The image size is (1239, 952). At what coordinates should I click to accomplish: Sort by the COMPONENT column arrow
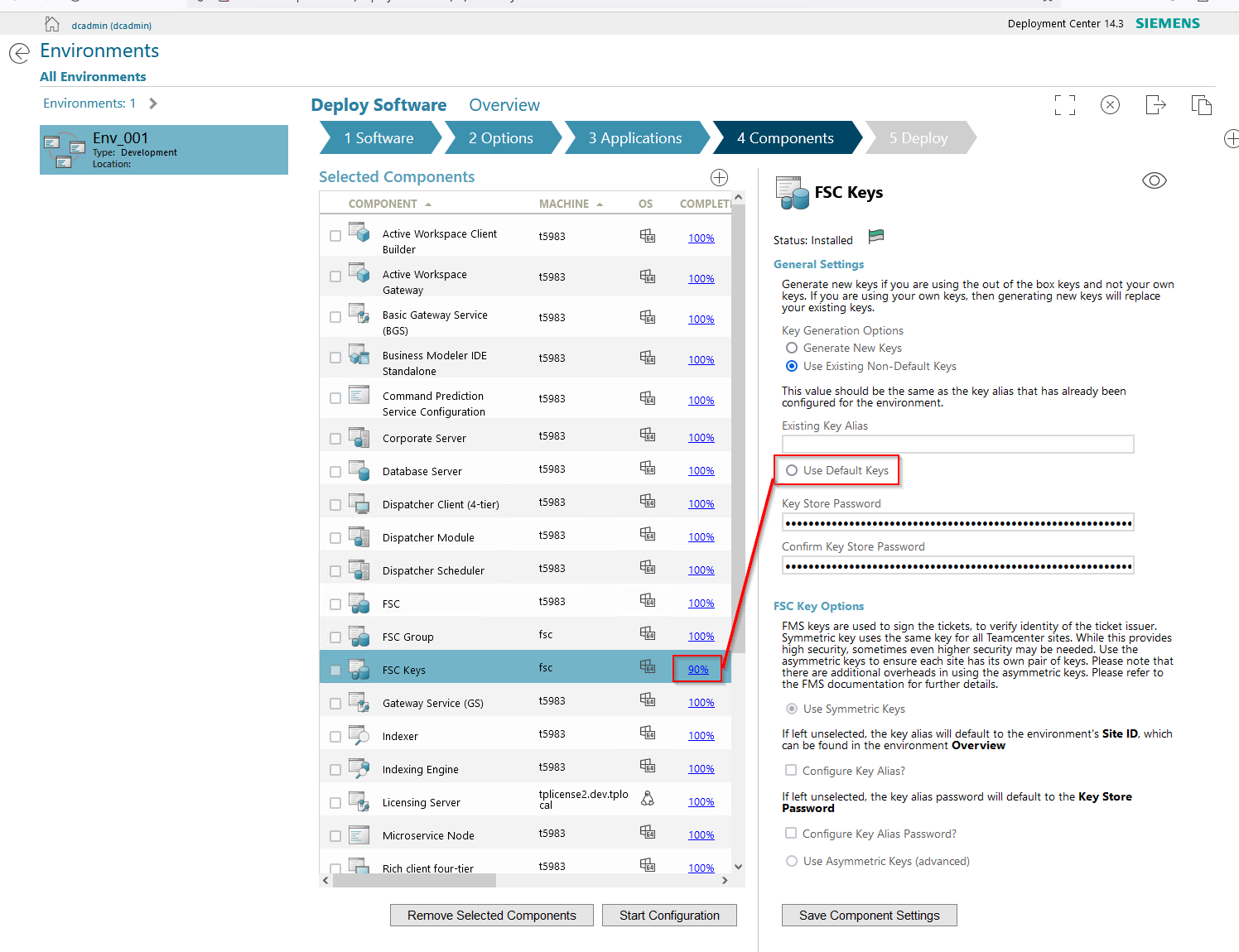coord(428,204)
